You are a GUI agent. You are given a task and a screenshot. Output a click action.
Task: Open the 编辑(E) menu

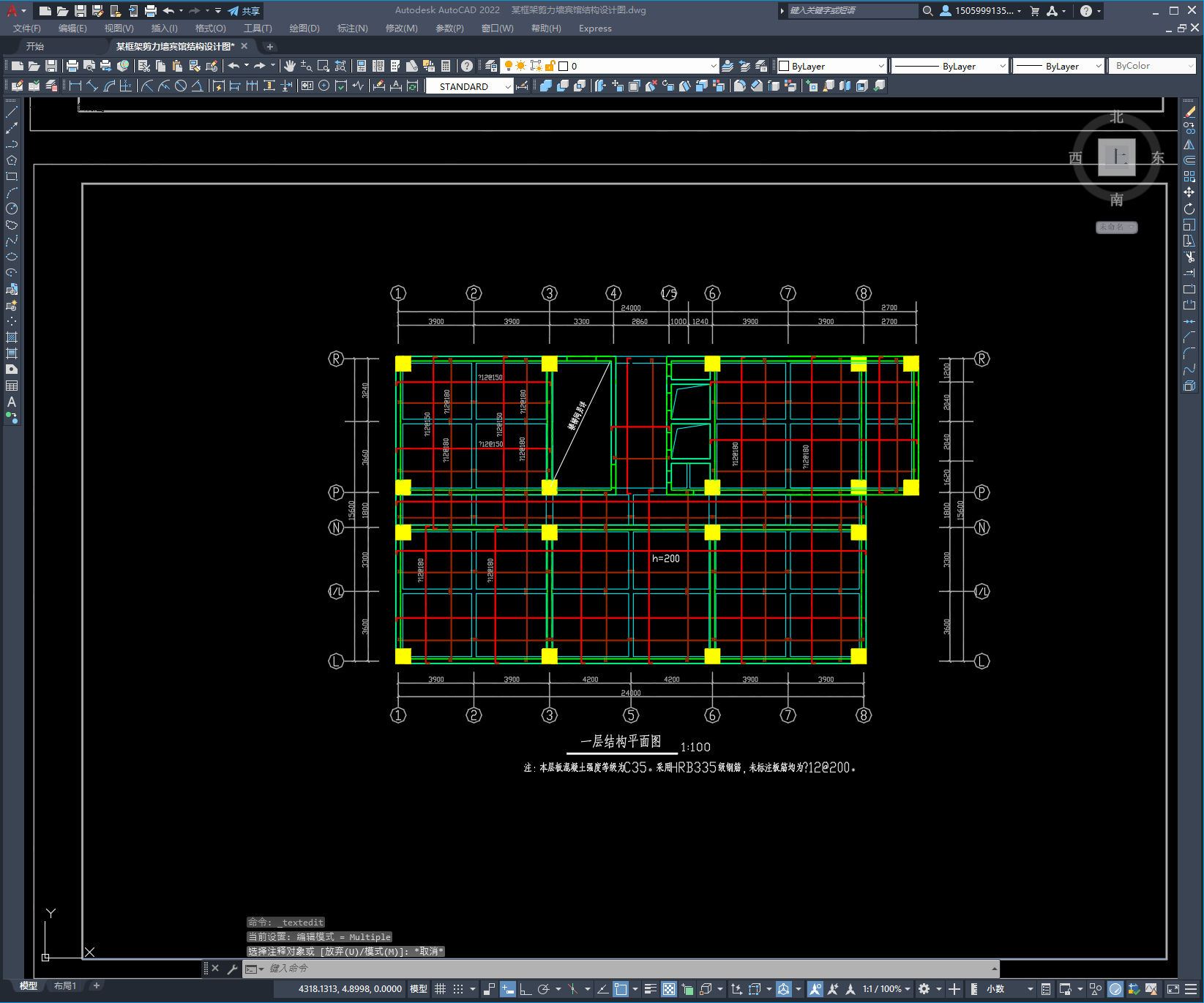[72, 29]
